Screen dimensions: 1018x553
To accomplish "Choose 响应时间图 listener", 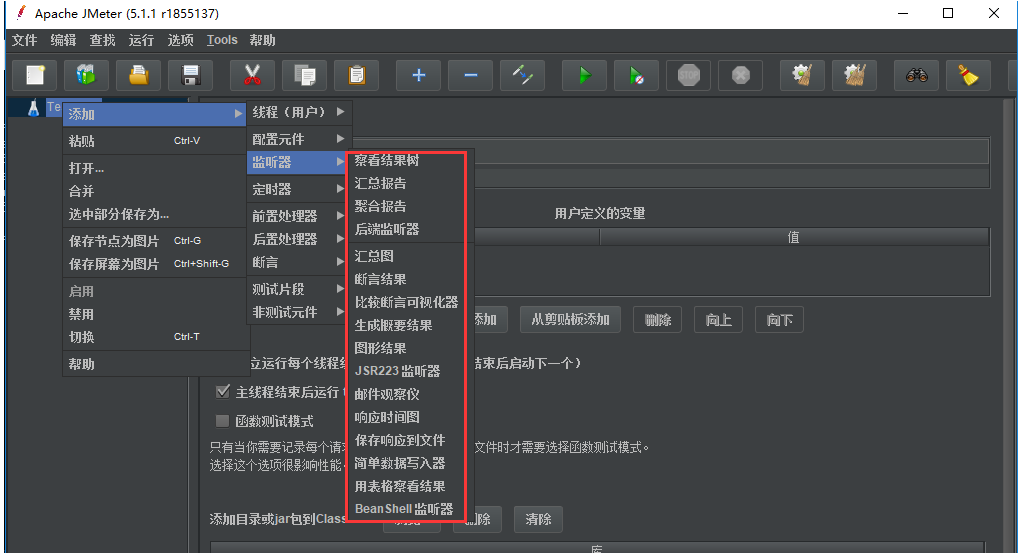I will click(x=407, y=417).
